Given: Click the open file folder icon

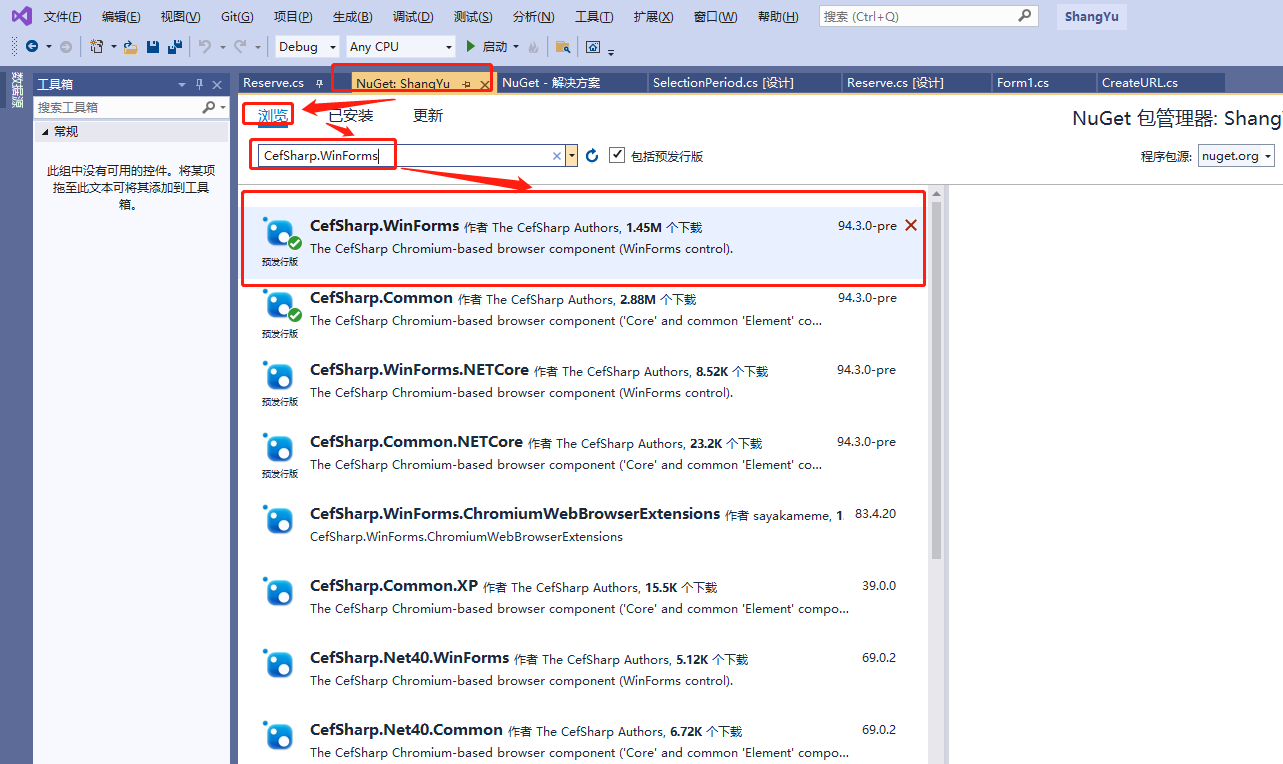Looking at the screenshot, I should 130,47.
